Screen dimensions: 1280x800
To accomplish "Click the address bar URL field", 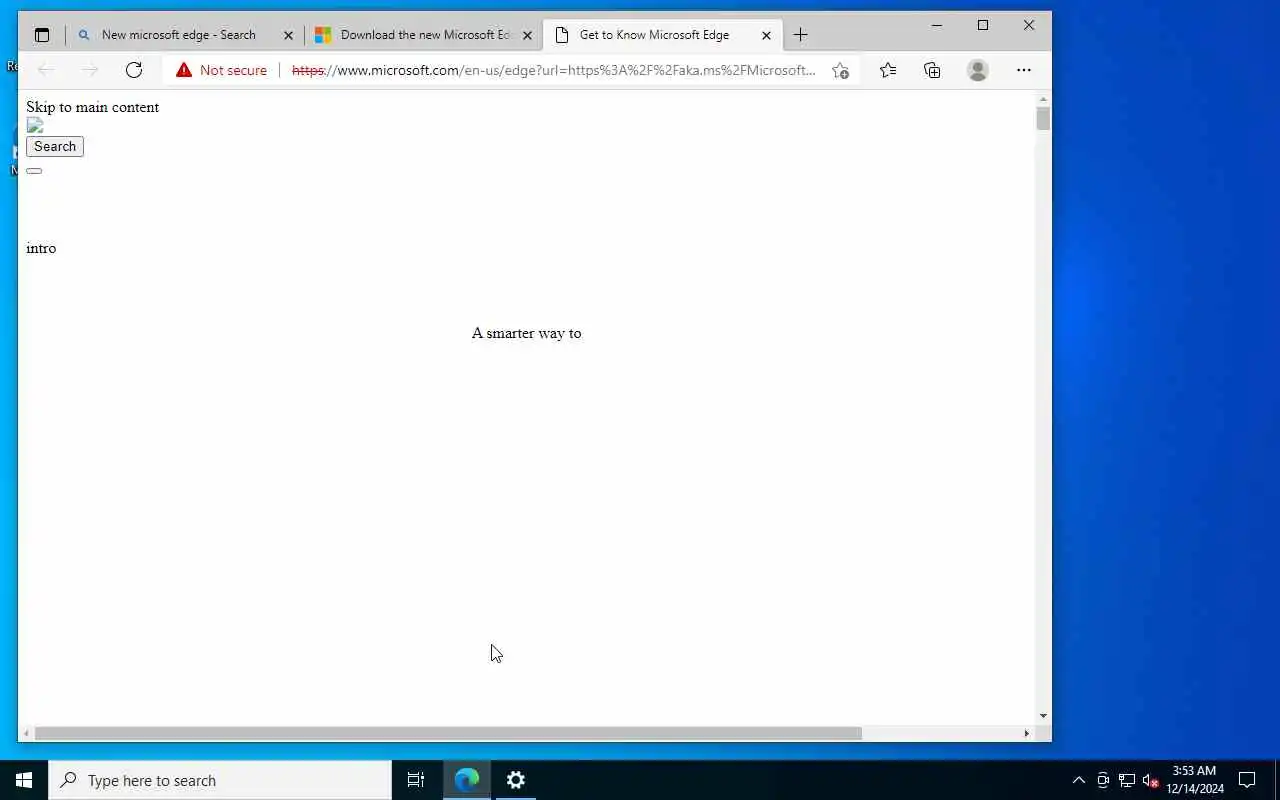I will coord(554,70).
